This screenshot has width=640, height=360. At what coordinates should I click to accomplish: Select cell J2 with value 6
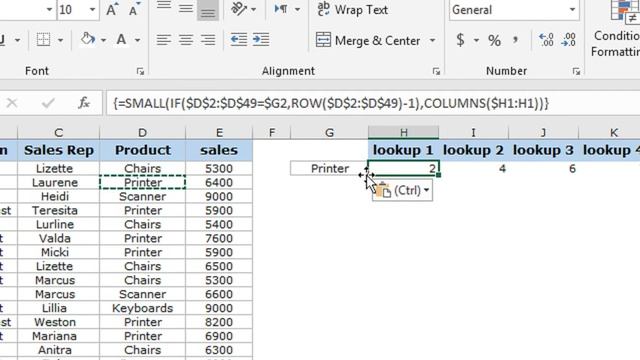pos(543,168)
